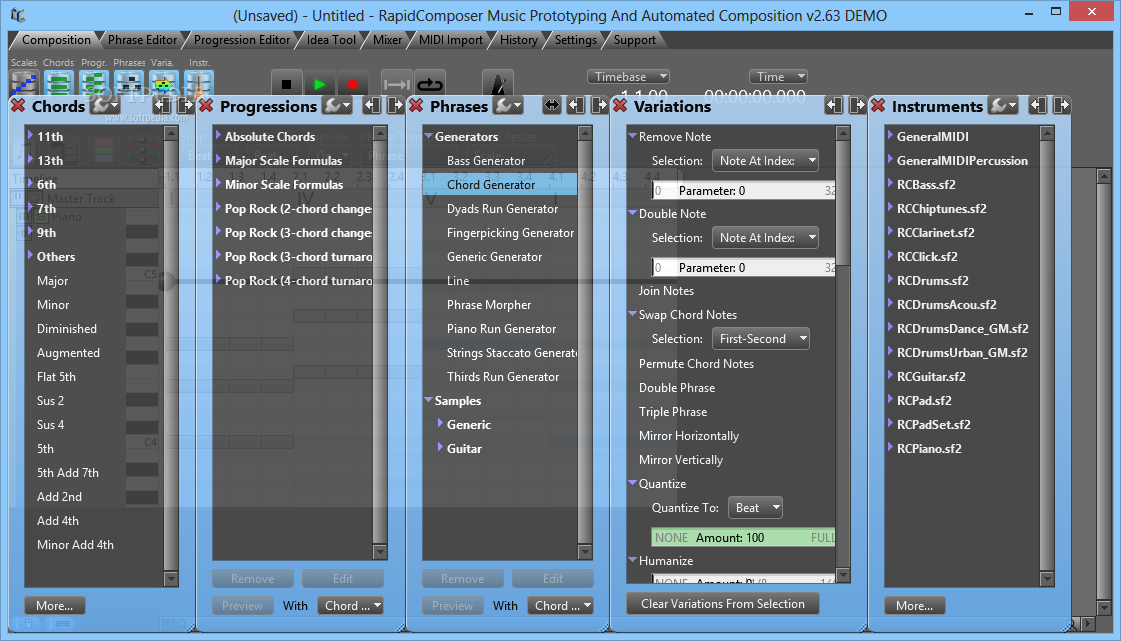
Task: Collapse the Quantize variation section
Action: click(632, 483)
